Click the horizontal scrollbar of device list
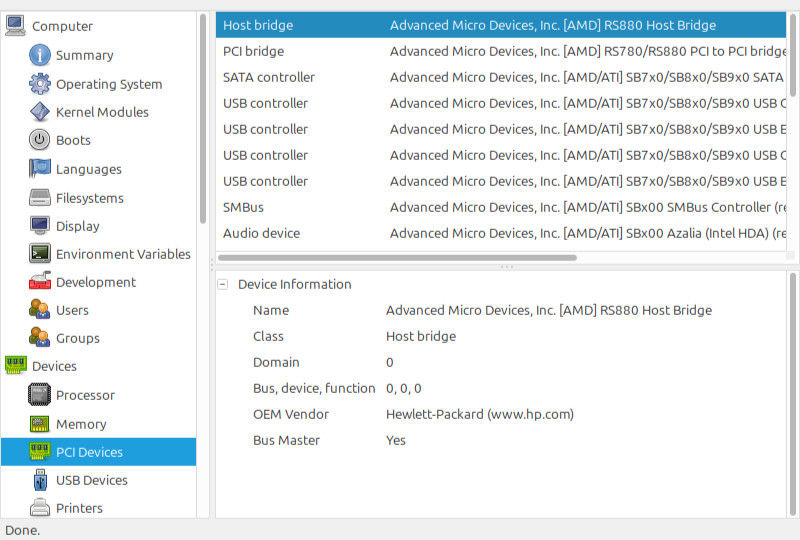 [x=397, y=258]
